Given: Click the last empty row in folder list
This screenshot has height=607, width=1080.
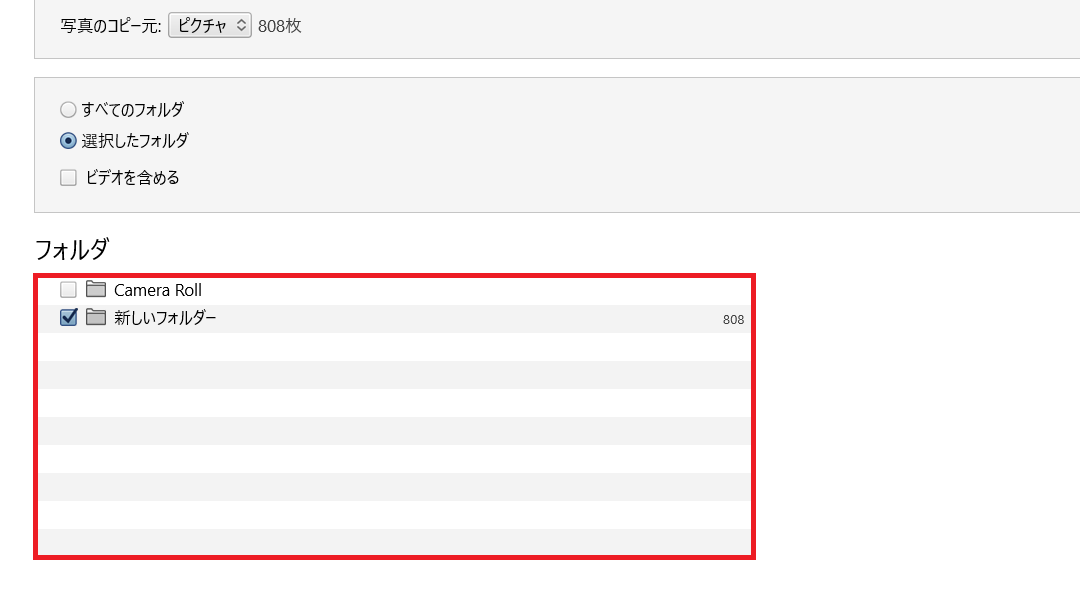Looking at the screenshot, I should (x=395, y=542).
